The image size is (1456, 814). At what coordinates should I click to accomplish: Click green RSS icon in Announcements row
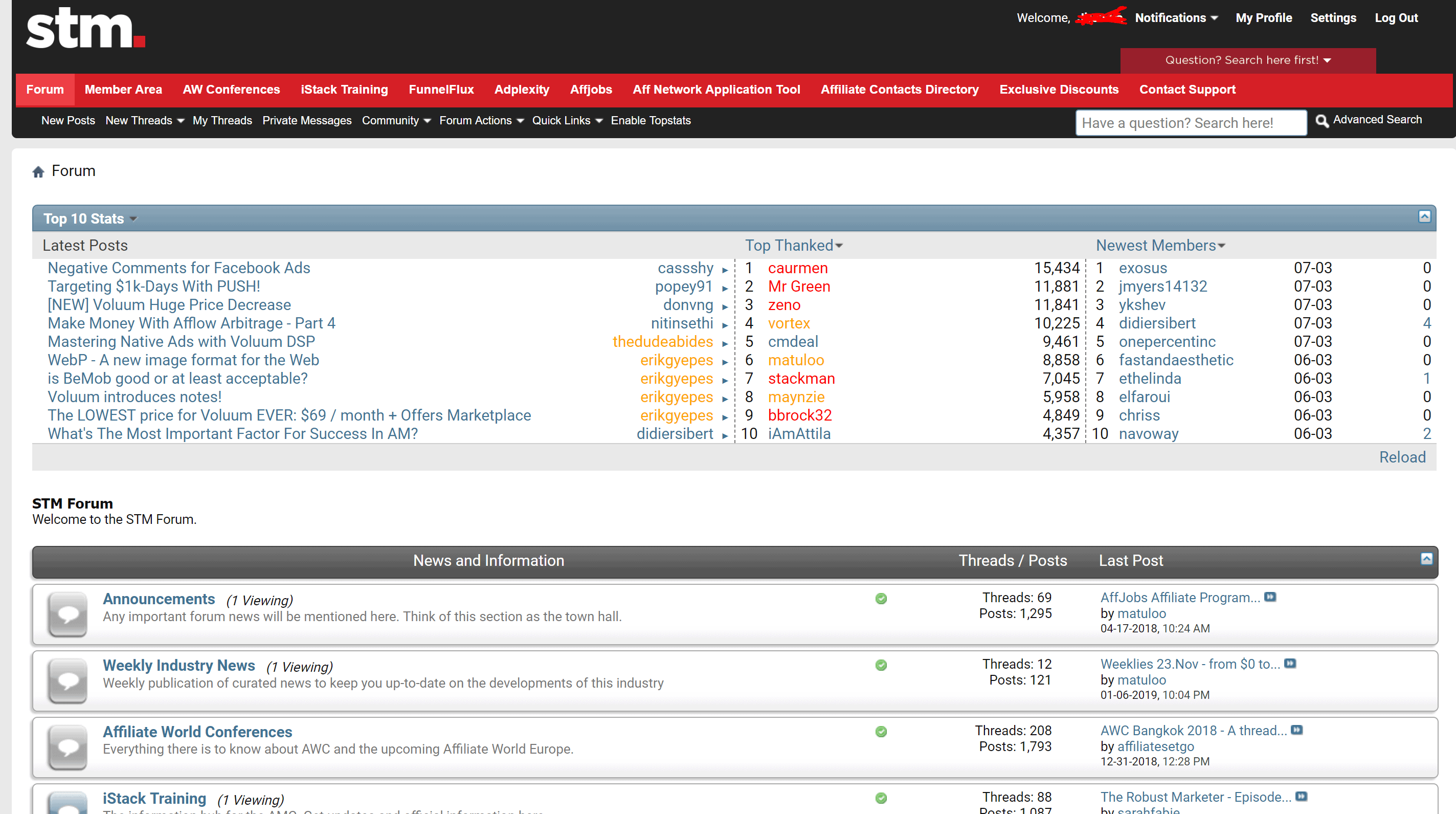coord(881,599)
